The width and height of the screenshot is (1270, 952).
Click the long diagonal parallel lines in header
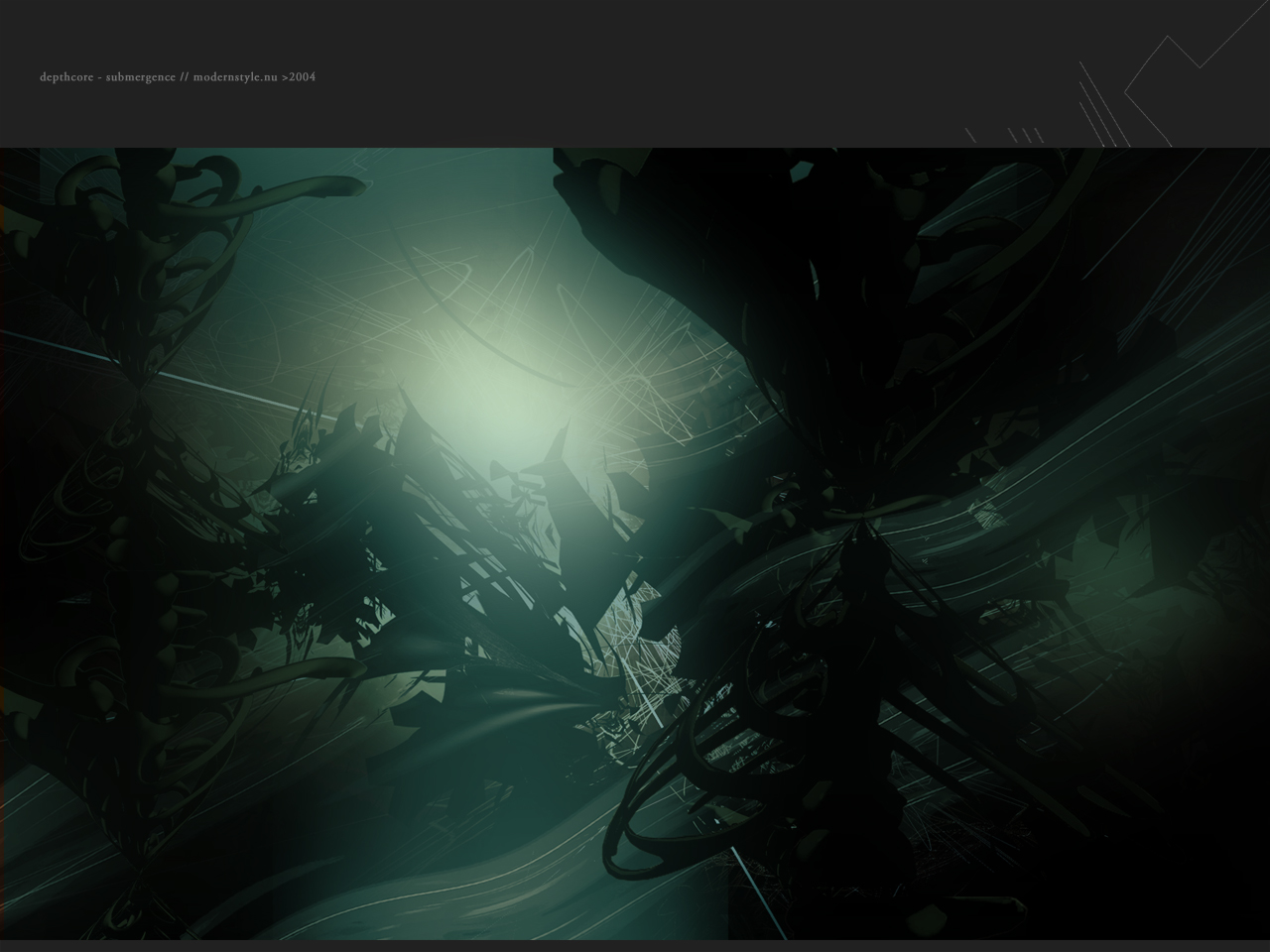point(1103,104)
